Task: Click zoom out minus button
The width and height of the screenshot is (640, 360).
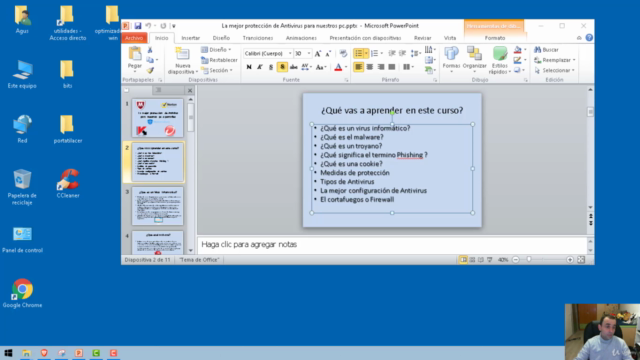Action: point(516,260)
